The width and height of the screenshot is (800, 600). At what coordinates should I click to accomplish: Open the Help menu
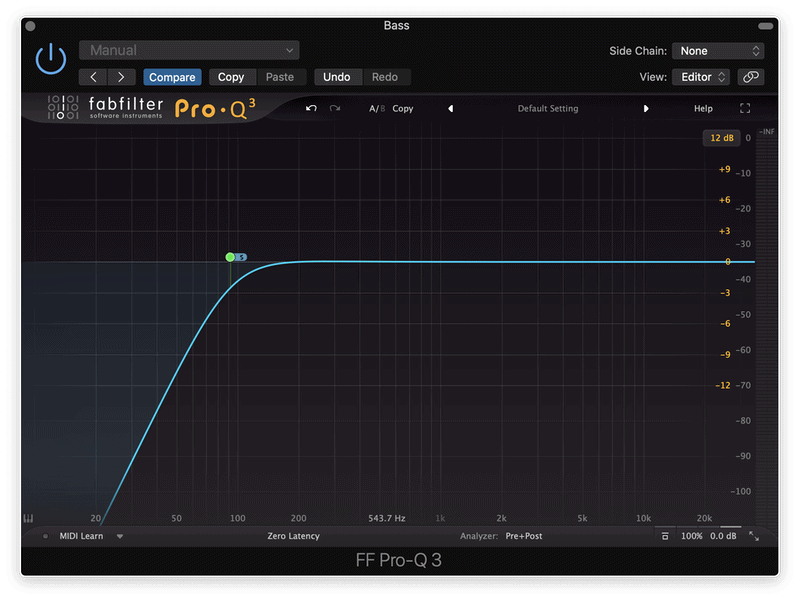tap(703, 109)
